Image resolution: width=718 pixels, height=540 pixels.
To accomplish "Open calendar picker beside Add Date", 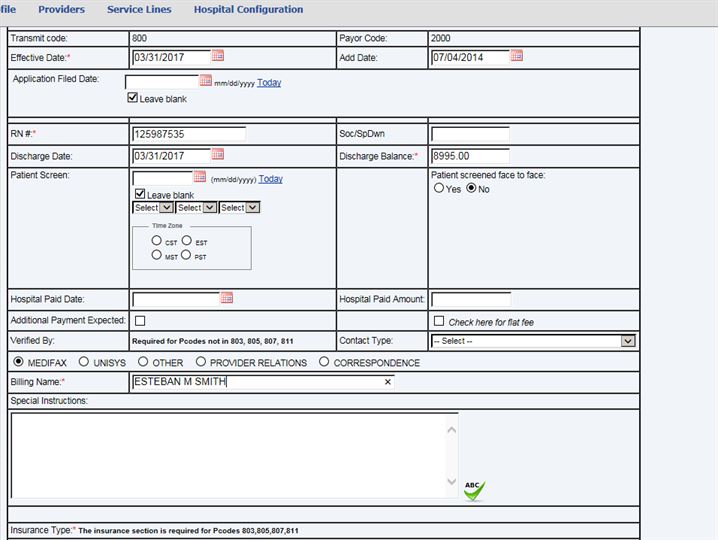I will click(x=517, y=56).
